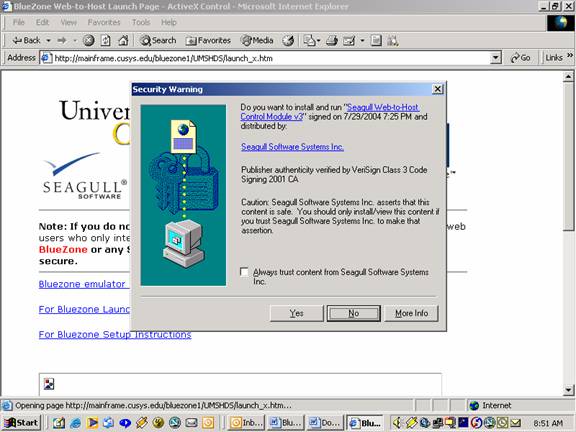Switch to the Do... taskbar window

tap(325, 423)
